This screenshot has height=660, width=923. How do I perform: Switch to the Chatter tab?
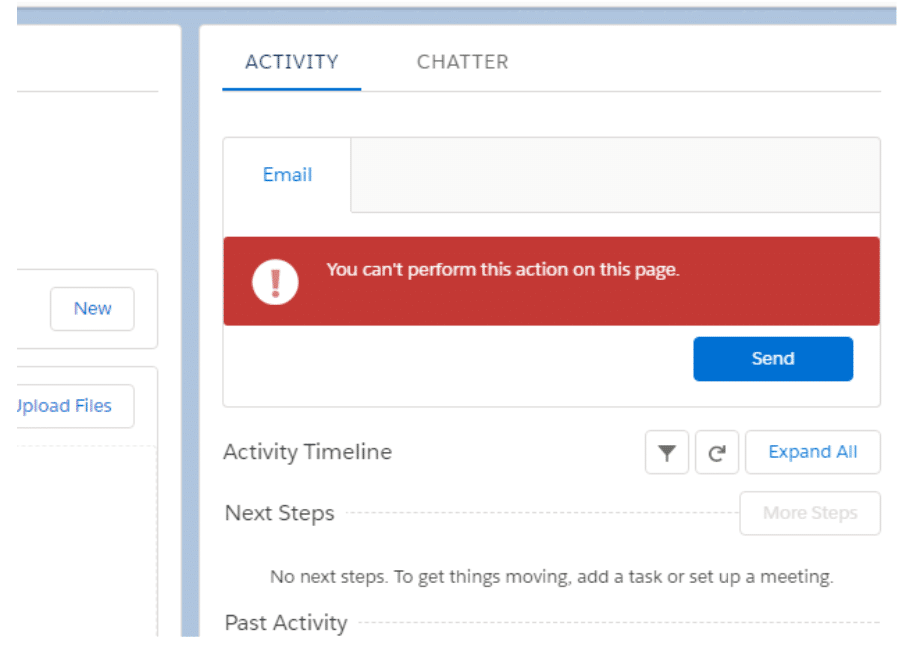click(462, 62)
